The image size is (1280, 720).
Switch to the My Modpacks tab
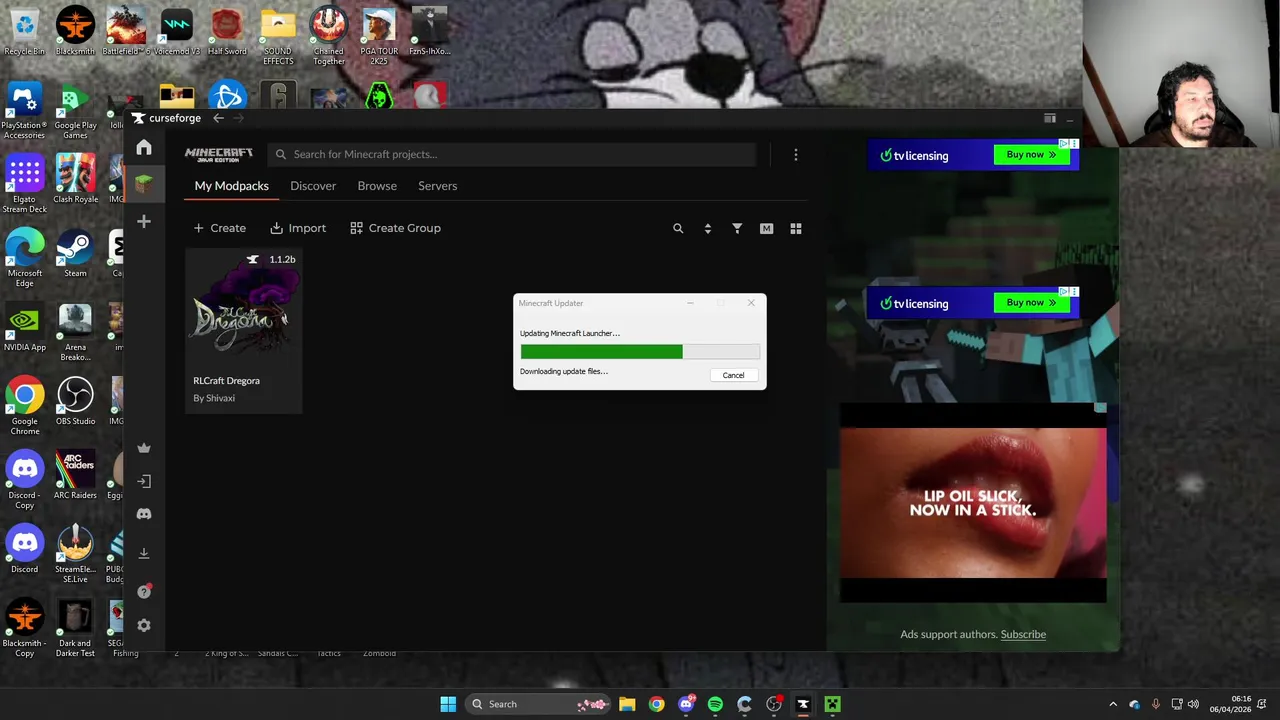click(231, 186)
